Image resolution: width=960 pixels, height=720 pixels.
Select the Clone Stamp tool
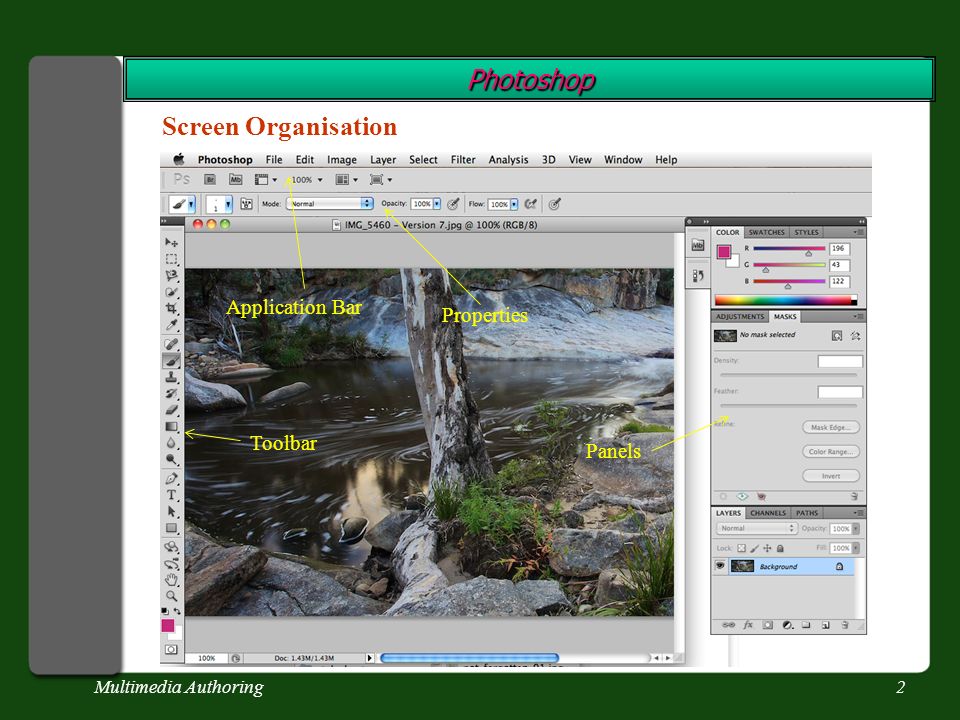tap(171, 377)
